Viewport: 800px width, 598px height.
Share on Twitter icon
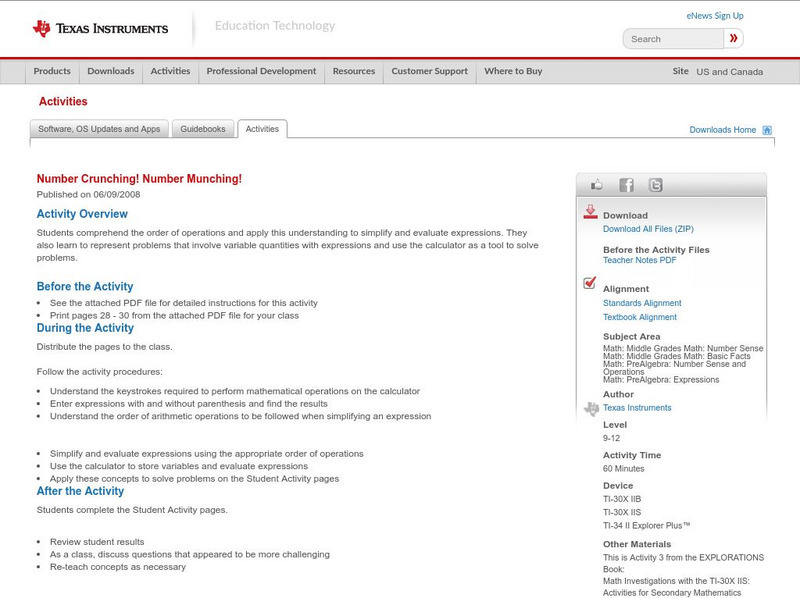[x=656, y=185]
